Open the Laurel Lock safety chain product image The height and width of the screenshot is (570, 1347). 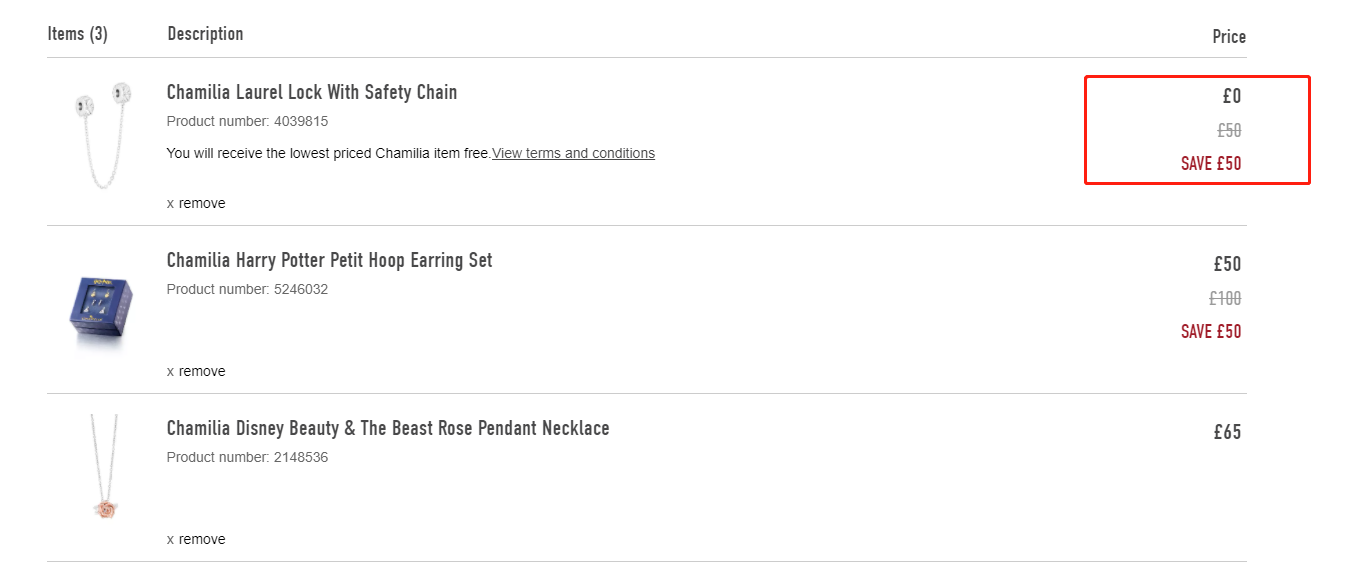click(105, 140)
